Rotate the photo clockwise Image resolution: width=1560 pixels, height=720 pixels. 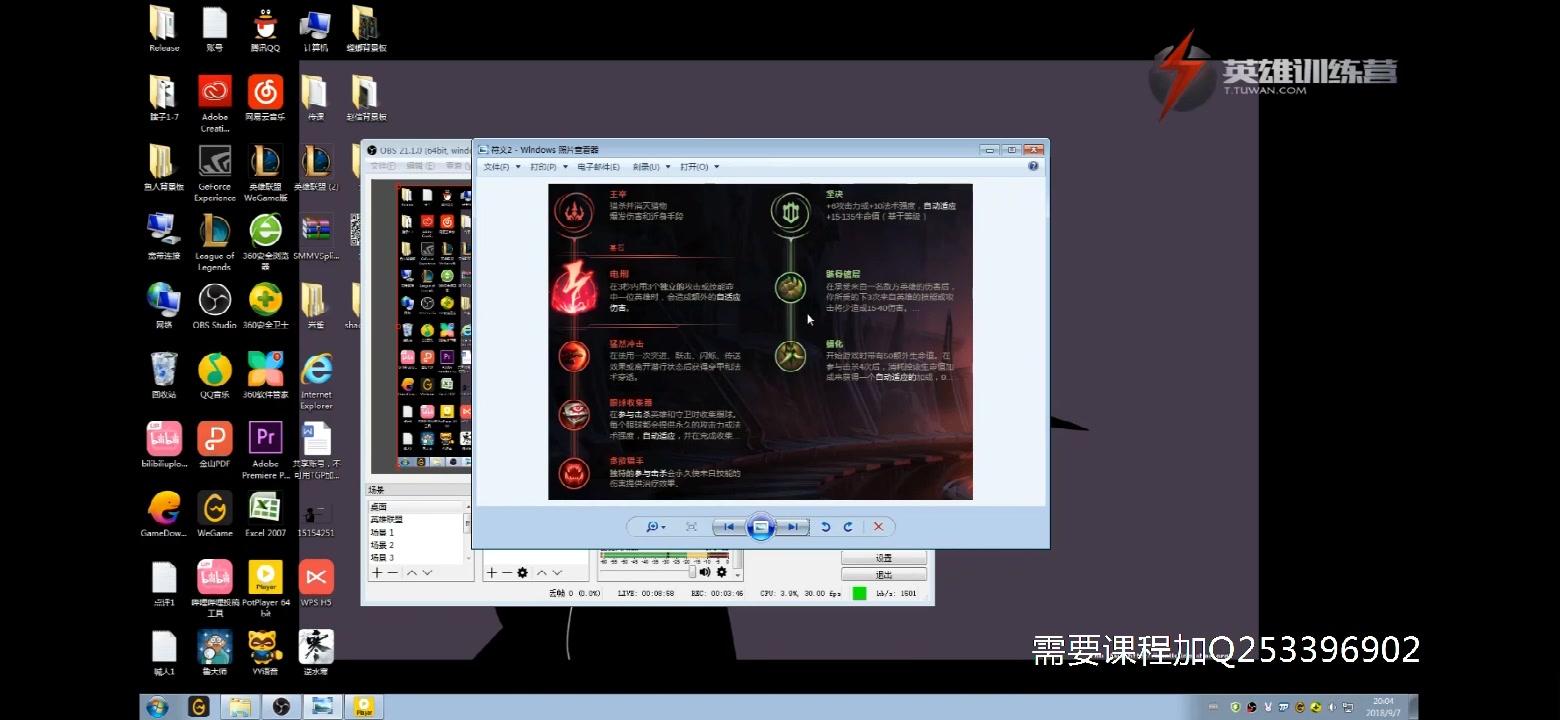tap(848, 527)
